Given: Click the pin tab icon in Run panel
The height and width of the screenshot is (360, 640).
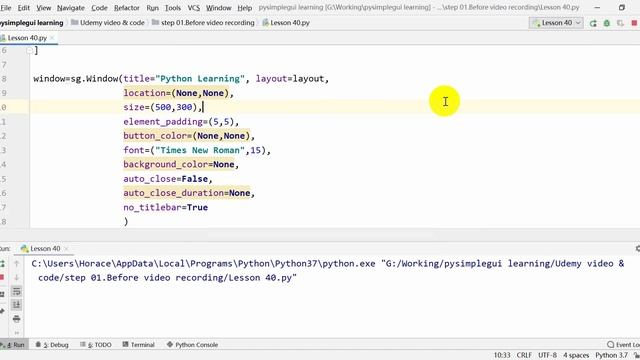Looking at the screenshot, I should 2,311.
